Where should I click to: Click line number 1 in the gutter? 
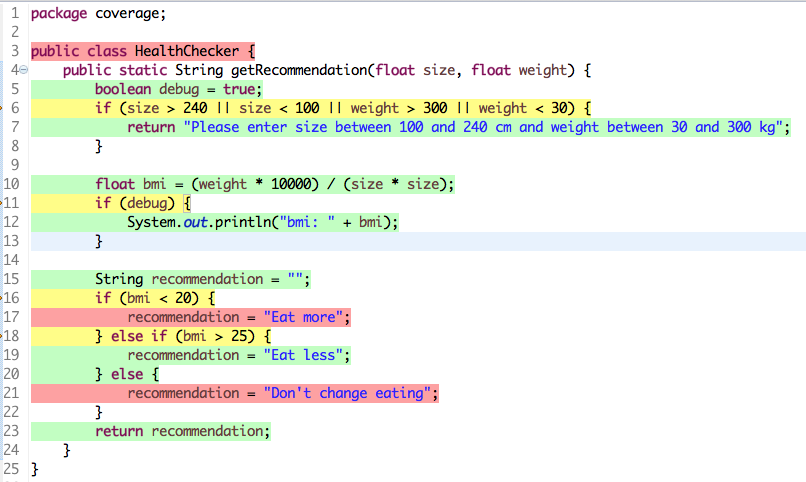point(15,13)
